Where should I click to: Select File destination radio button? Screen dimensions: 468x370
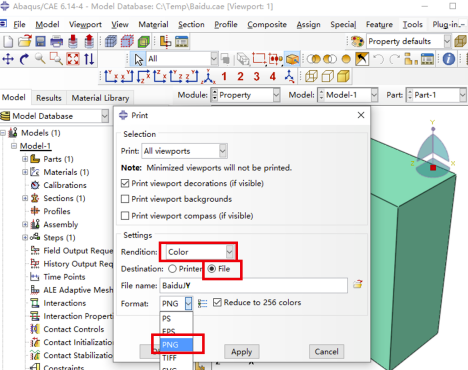coord(212,269)
